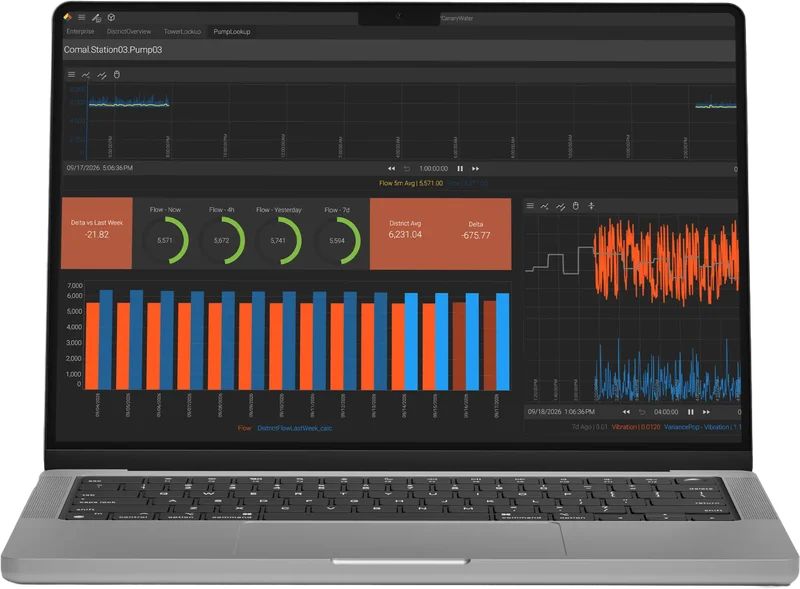This screenshot has width=800, height=589.
Task: Fast-forward the vibration chart time
Action: tap(706, 412)
